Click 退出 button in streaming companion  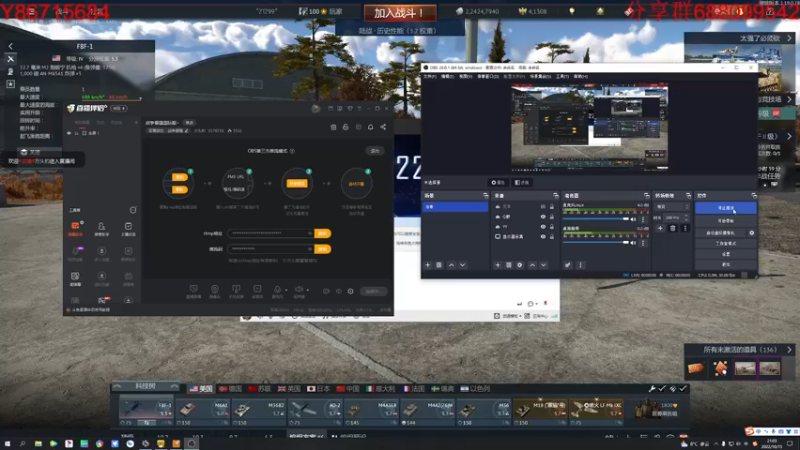click(x=375, y=151)
